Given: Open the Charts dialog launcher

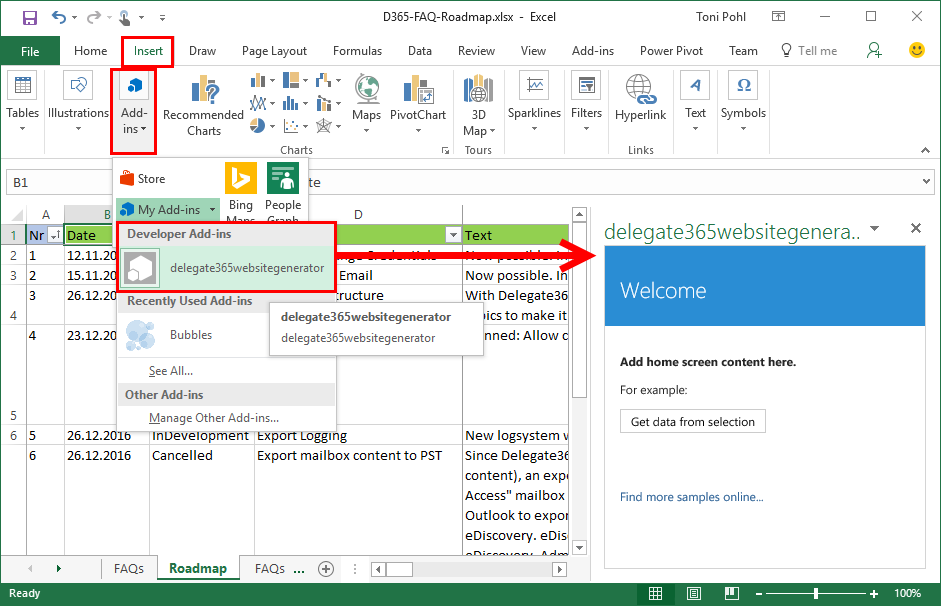Looking at the screenshot, I should point(444,148).
